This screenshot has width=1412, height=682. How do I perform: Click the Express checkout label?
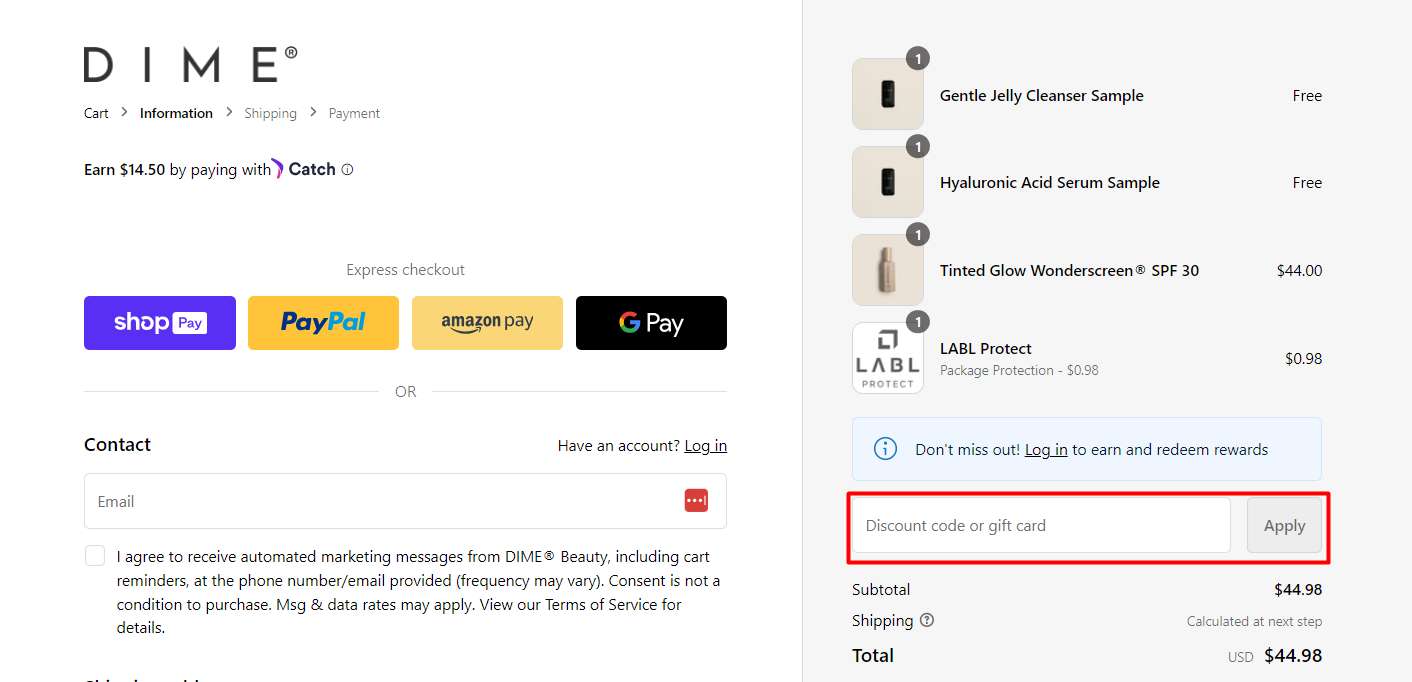click(405, 270)
